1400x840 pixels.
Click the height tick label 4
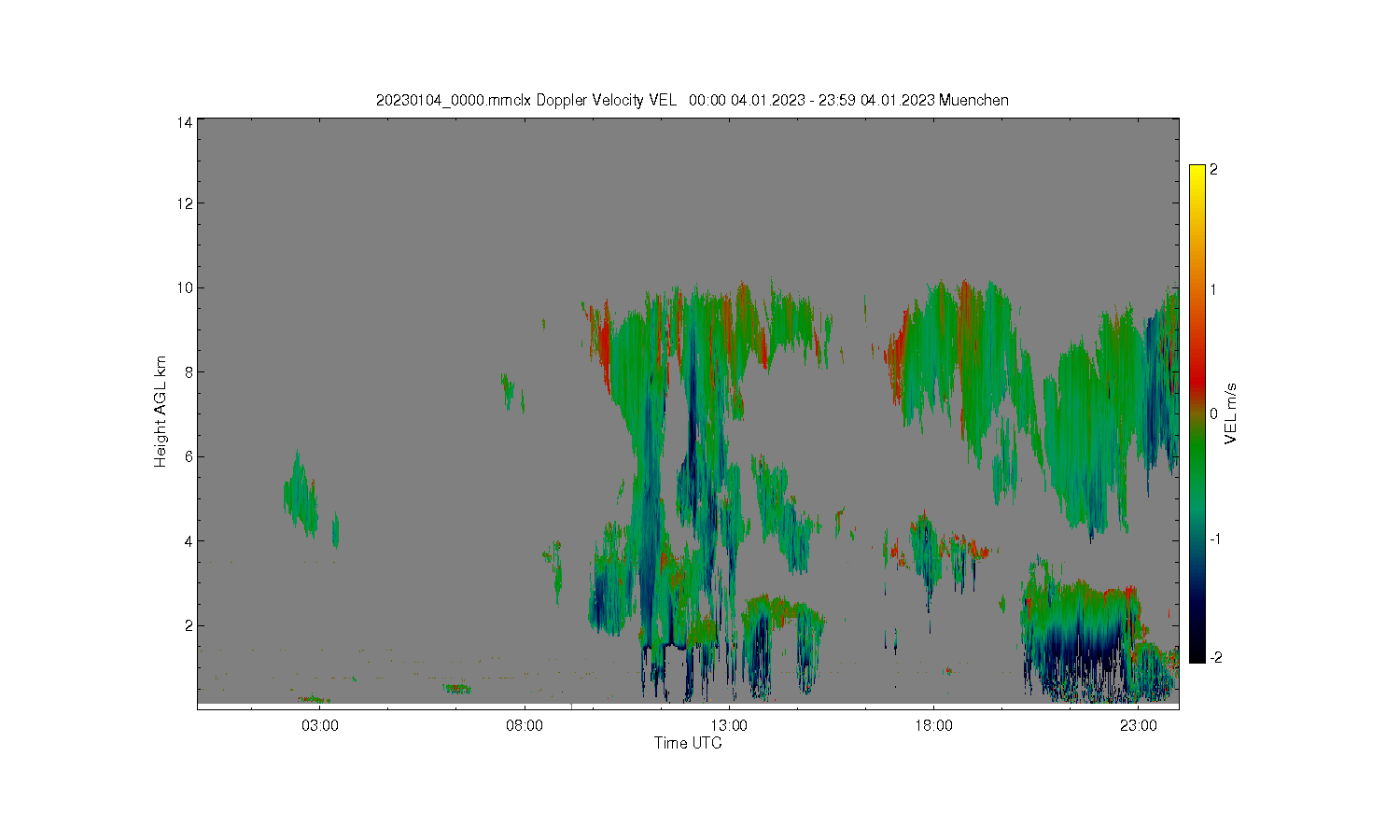coord(189,541)
